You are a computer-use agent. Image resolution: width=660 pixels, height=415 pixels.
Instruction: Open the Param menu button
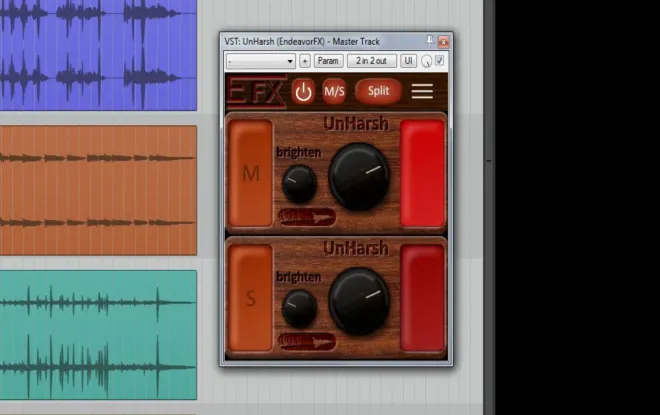pos(328,61)
